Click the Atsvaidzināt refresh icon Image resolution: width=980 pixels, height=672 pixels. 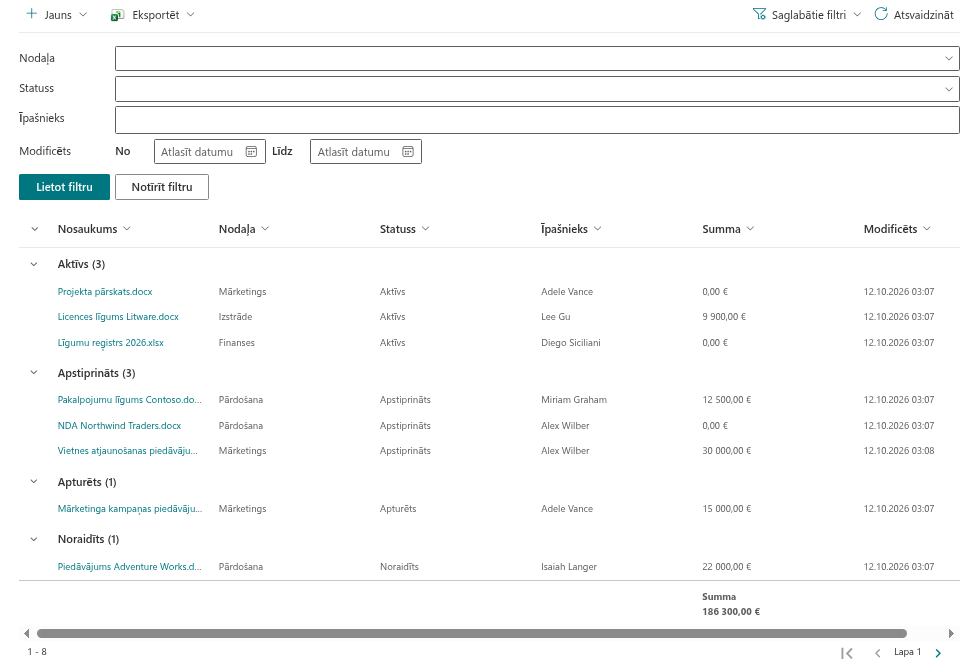coord(881,14)
